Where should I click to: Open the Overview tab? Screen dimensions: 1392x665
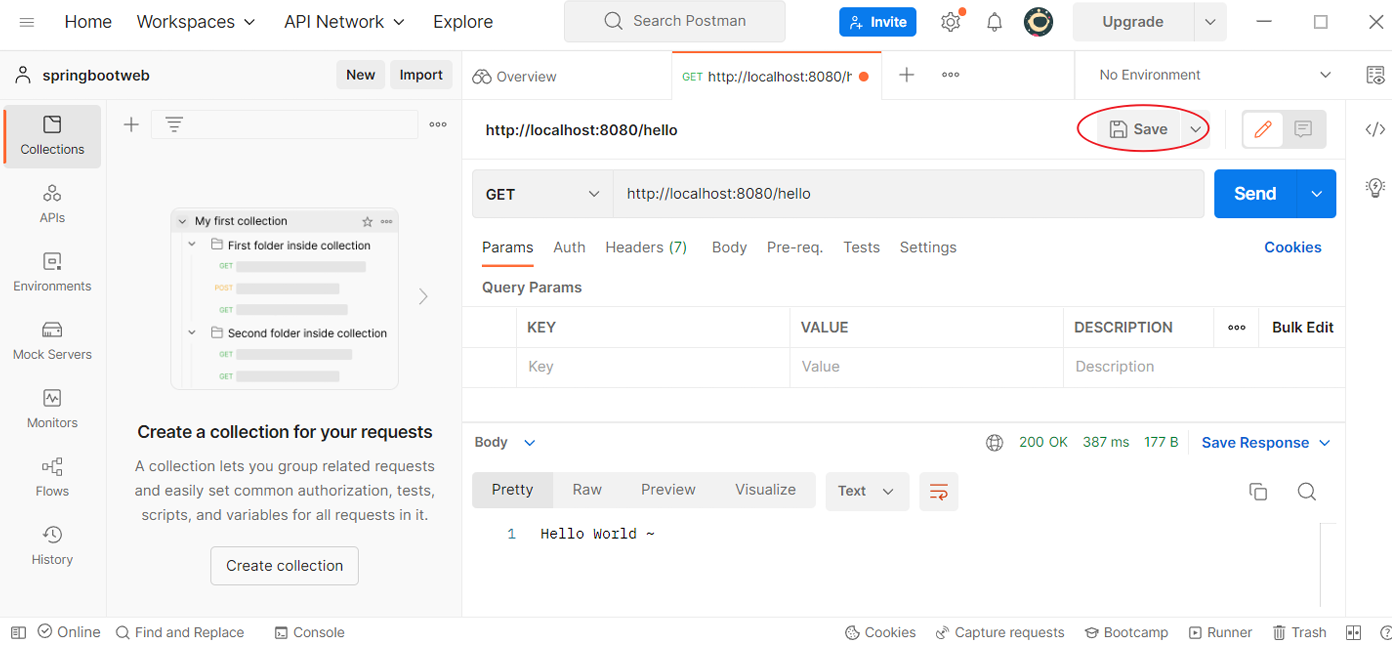pos(515,76)
